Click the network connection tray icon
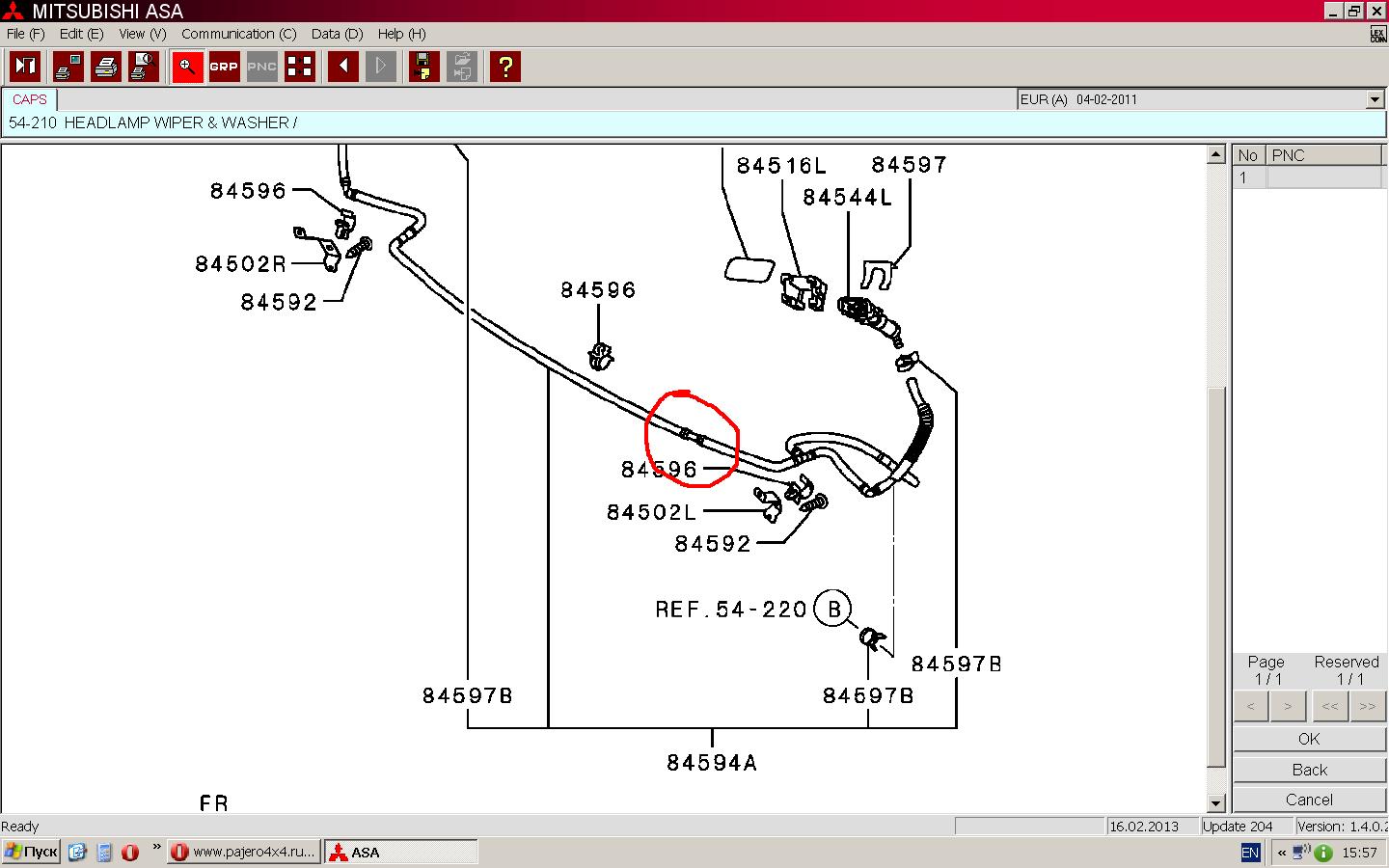 (1301, 852)
